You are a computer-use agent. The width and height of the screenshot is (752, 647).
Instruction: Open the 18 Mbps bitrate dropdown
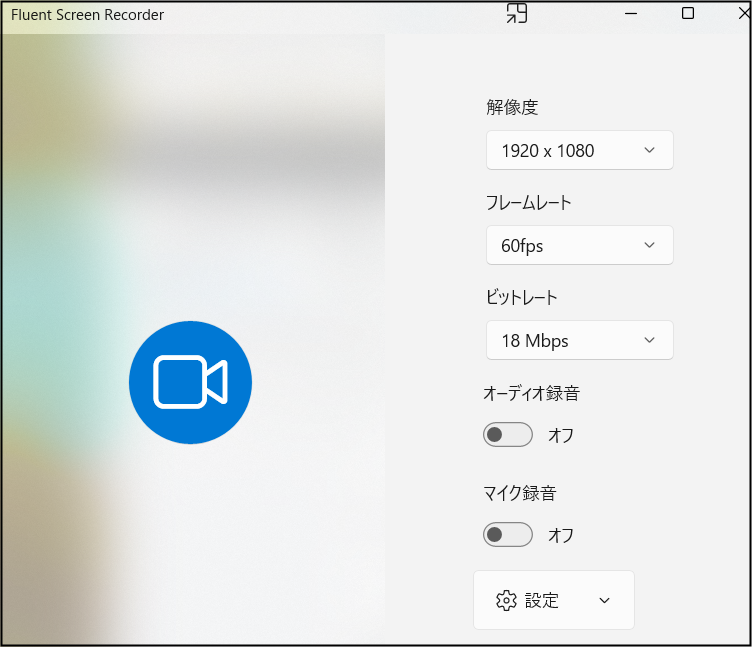579,340
